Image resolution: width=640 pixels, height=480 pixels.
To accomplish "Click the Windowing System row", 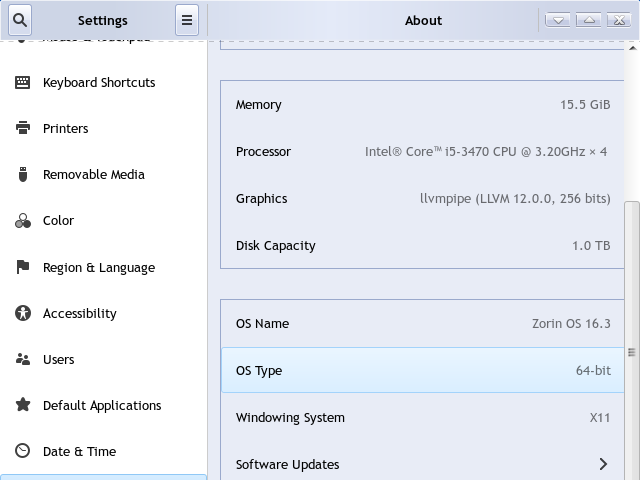I will 423,418.
